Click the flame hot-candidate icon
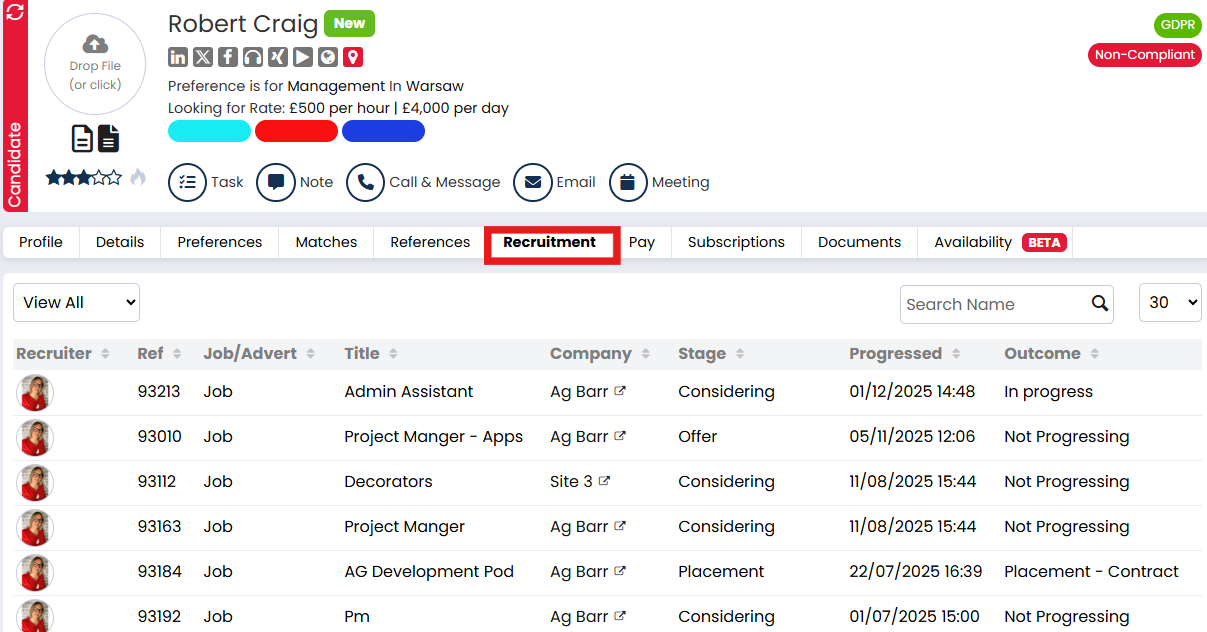 (138, 177)
